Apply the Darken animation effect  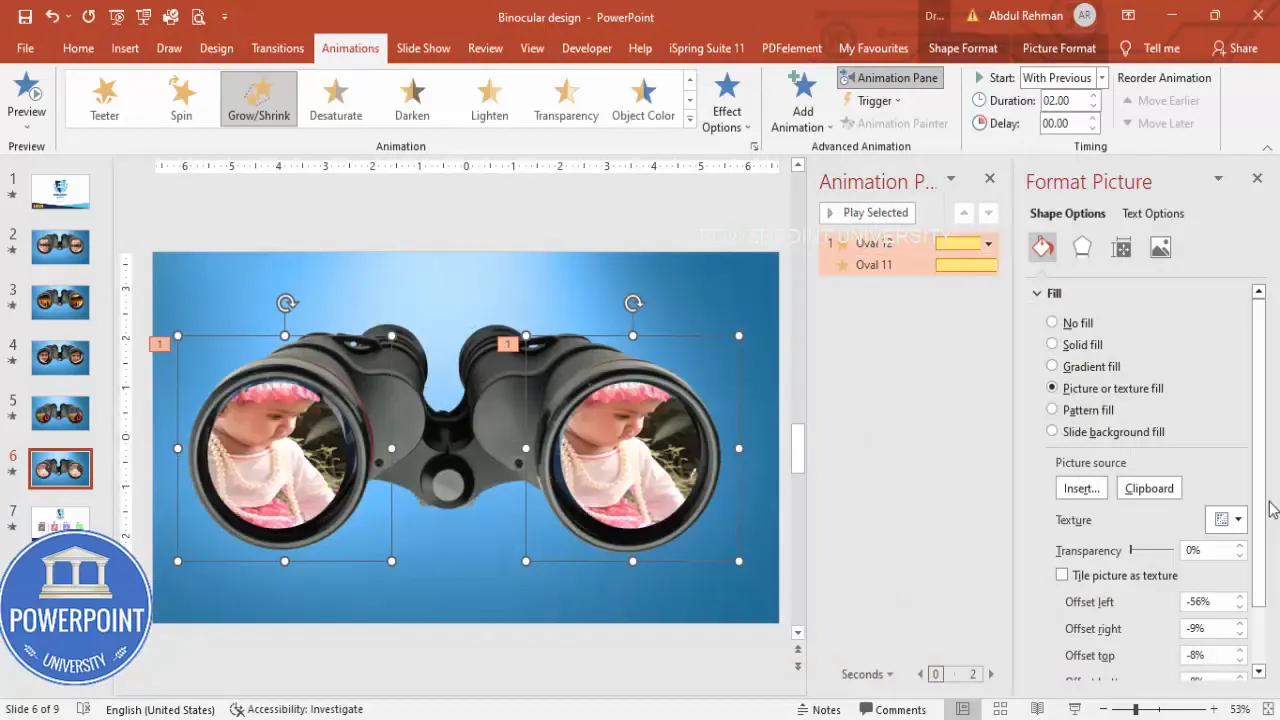coord(412,99)
